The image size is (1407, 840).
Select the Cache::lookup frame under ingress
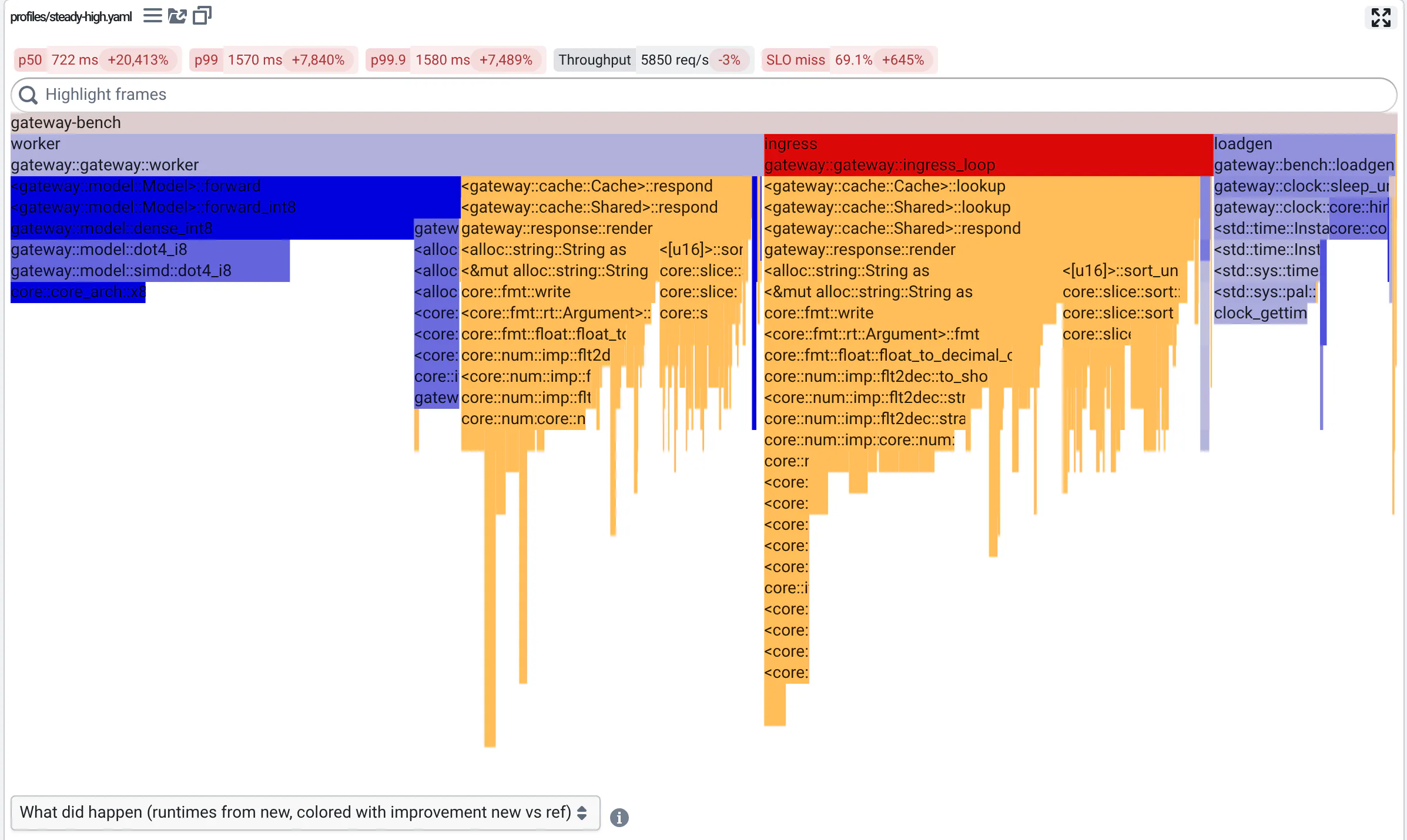(981, 186)
